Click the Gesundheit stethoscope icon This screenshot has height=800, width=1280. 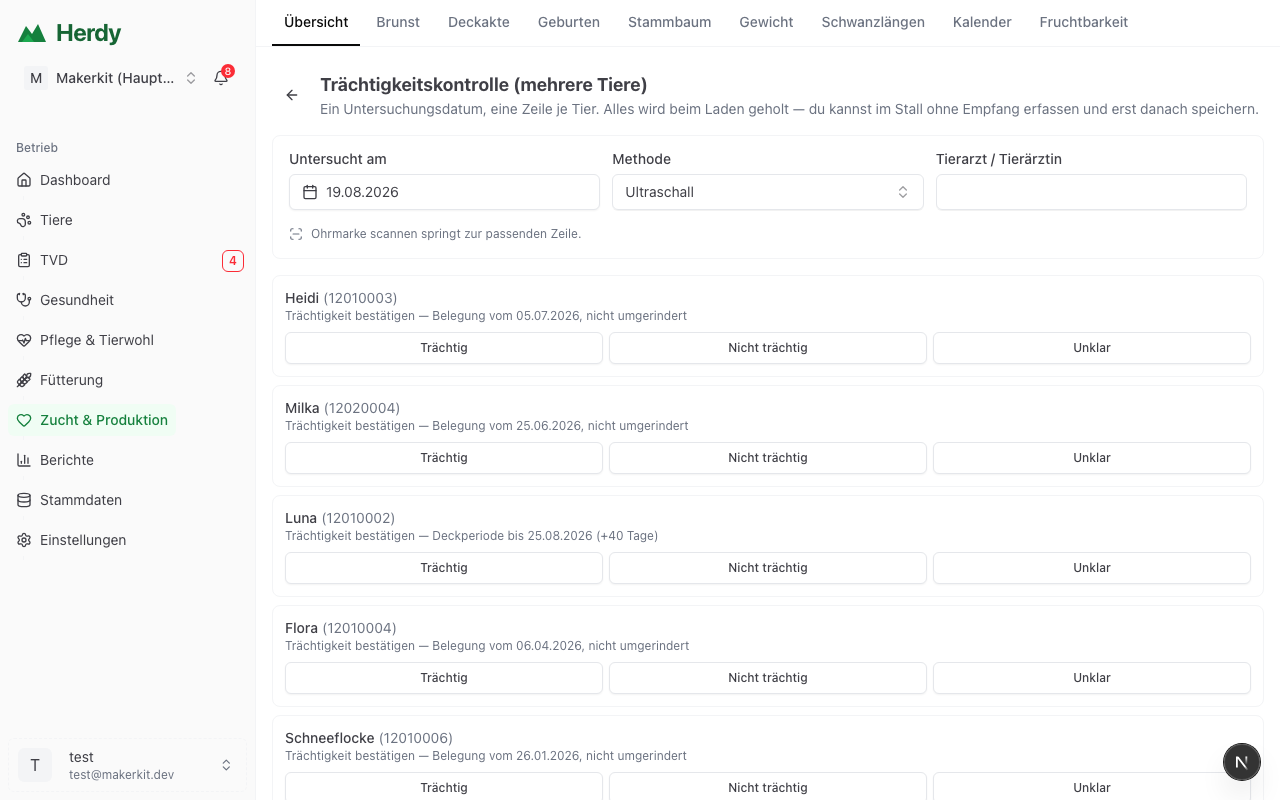[24, 300]
